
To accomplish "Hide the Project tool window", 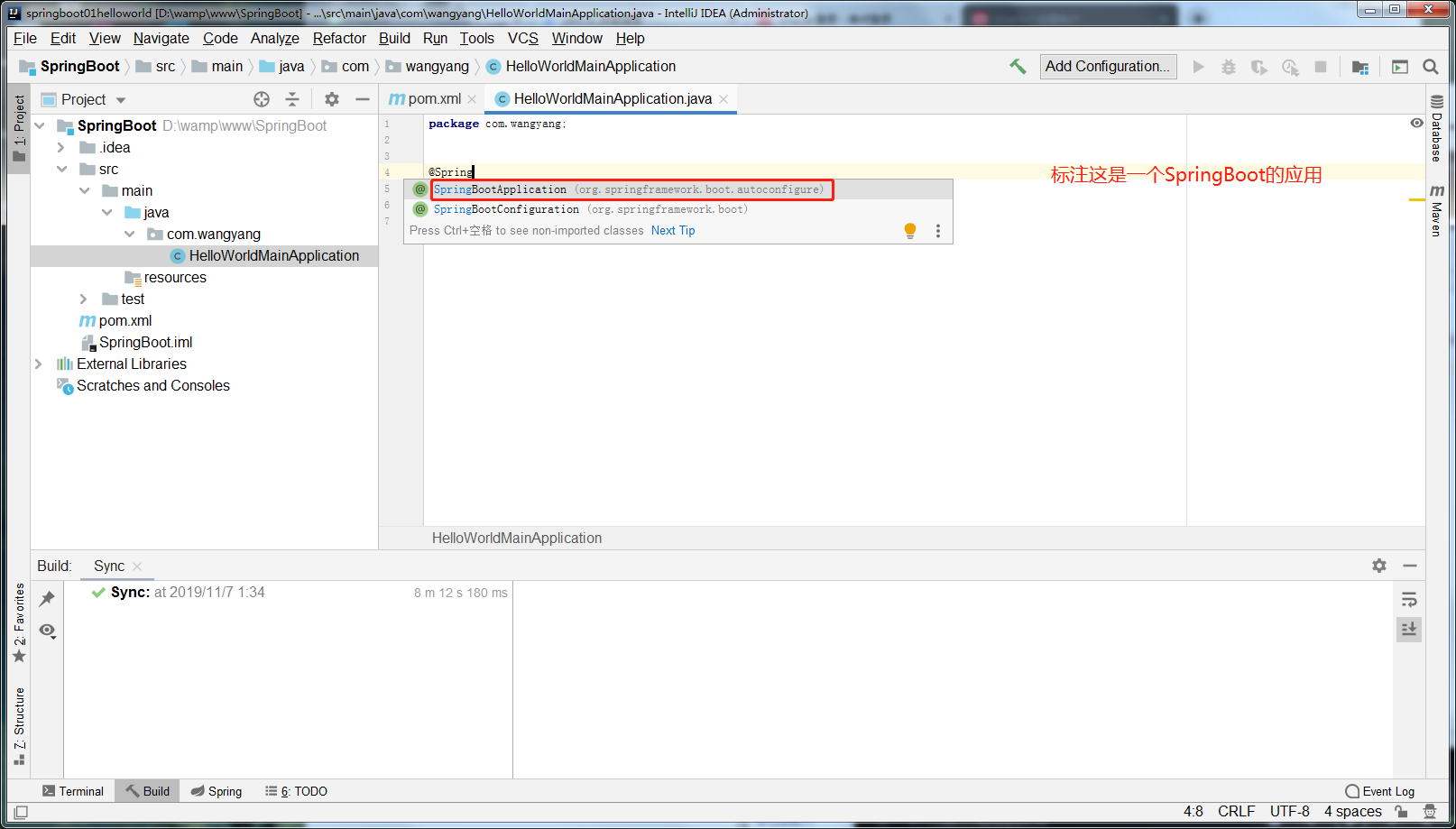I will (363, 99).
